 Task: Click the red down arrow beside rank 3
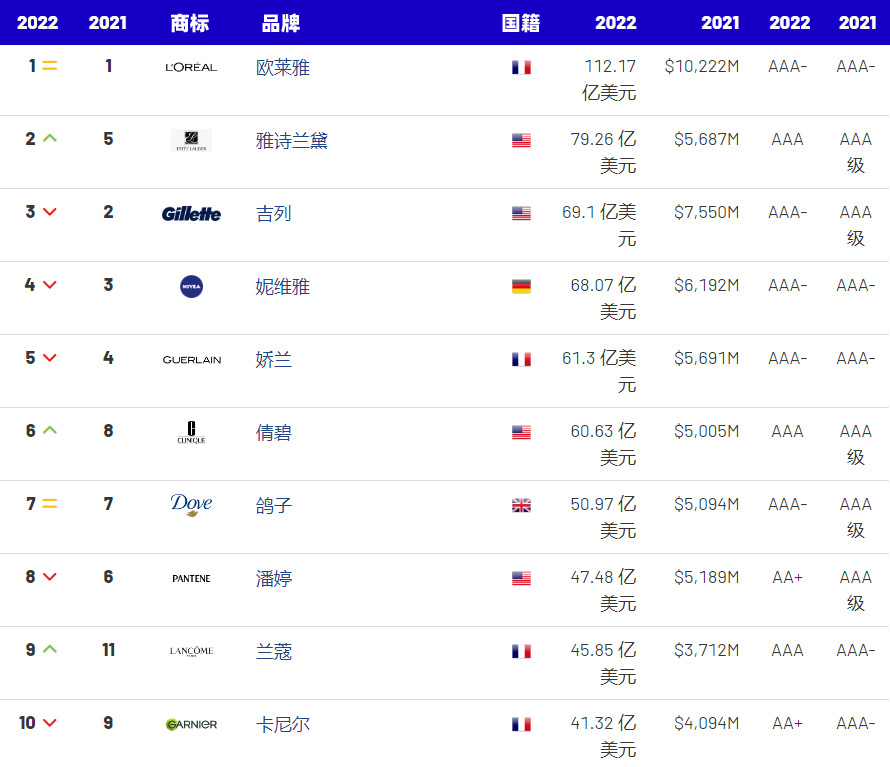tap(50, 212)
